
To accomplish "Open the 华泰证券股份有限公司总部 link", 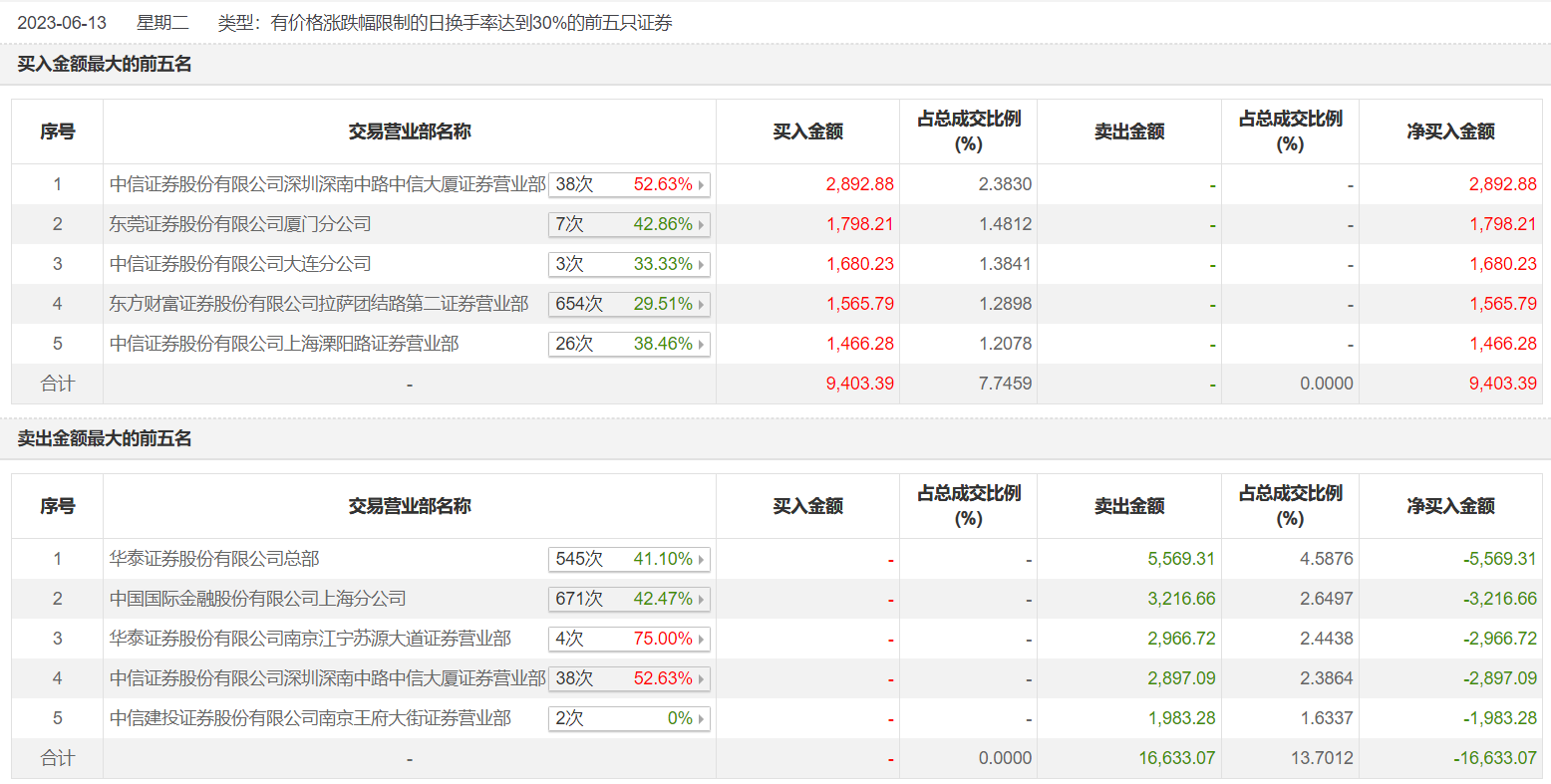I will click(x=214, y=559).
